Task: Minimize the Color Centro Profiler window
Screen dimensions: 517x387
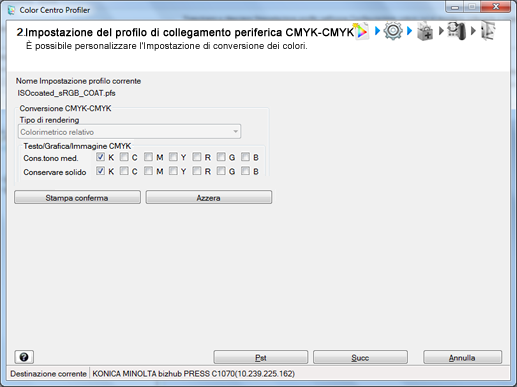Action: click(x=455, y=7)
